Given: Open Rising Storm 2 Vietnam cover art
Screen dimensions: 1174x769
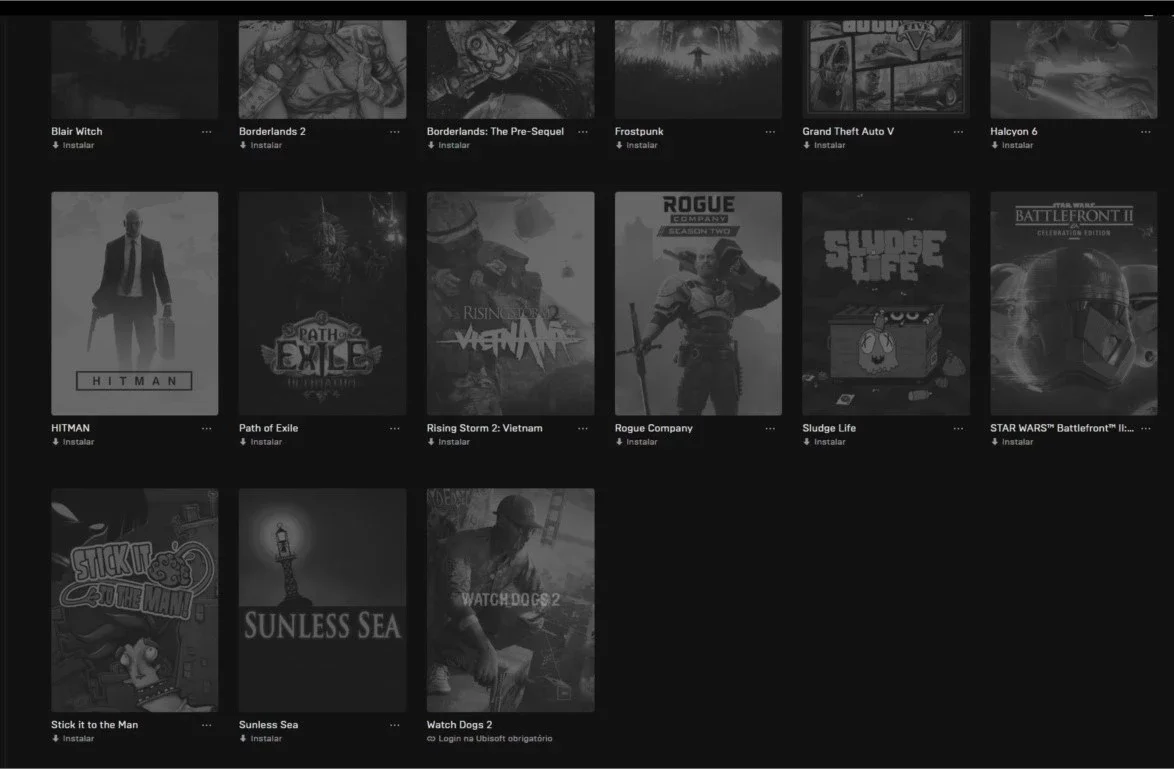Looking at the screenshot, I should [511, 303].
